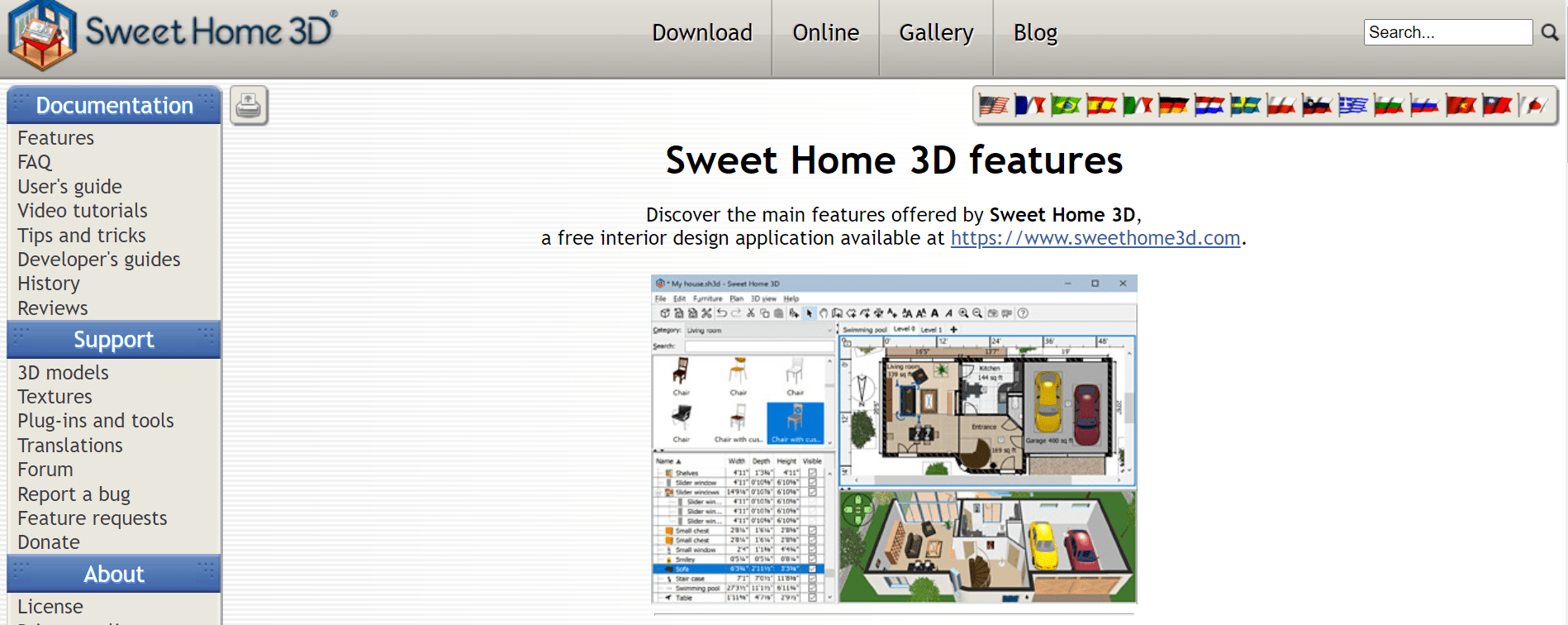Open the User's guide link
This screenshot has width=1568, height=625.
point(70,187)
